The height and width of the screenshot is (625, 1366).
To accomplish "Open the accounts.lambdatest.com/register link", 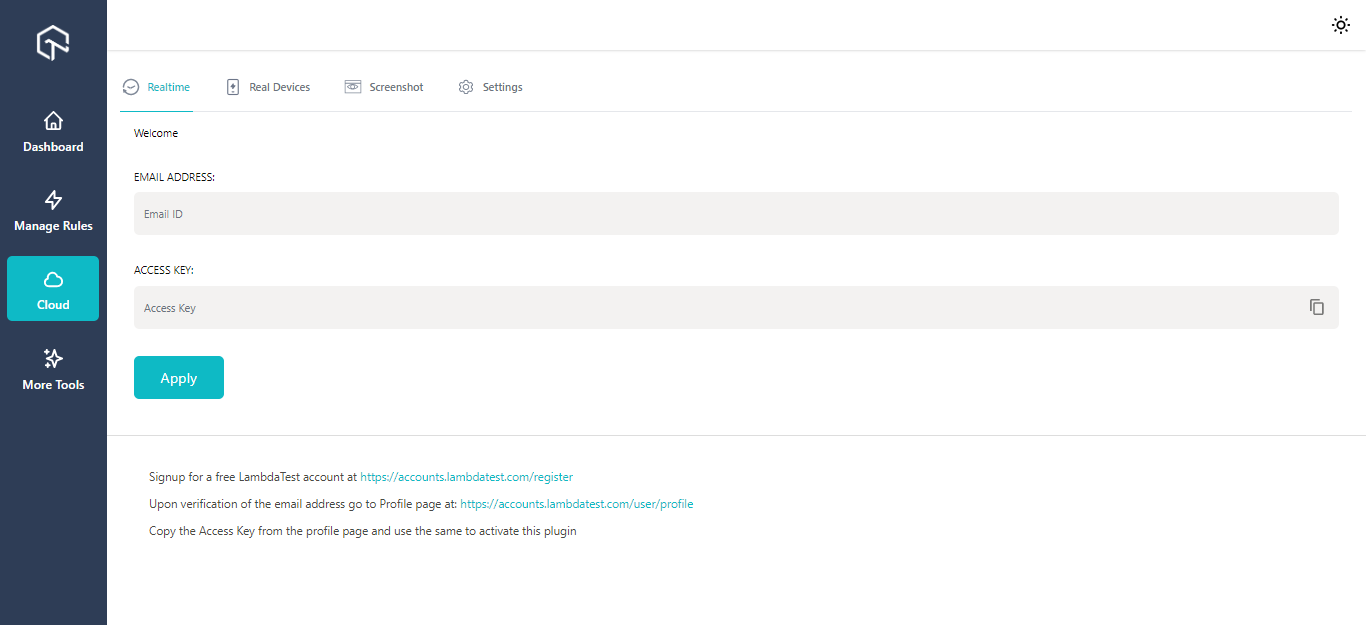I will click(466, 477).
